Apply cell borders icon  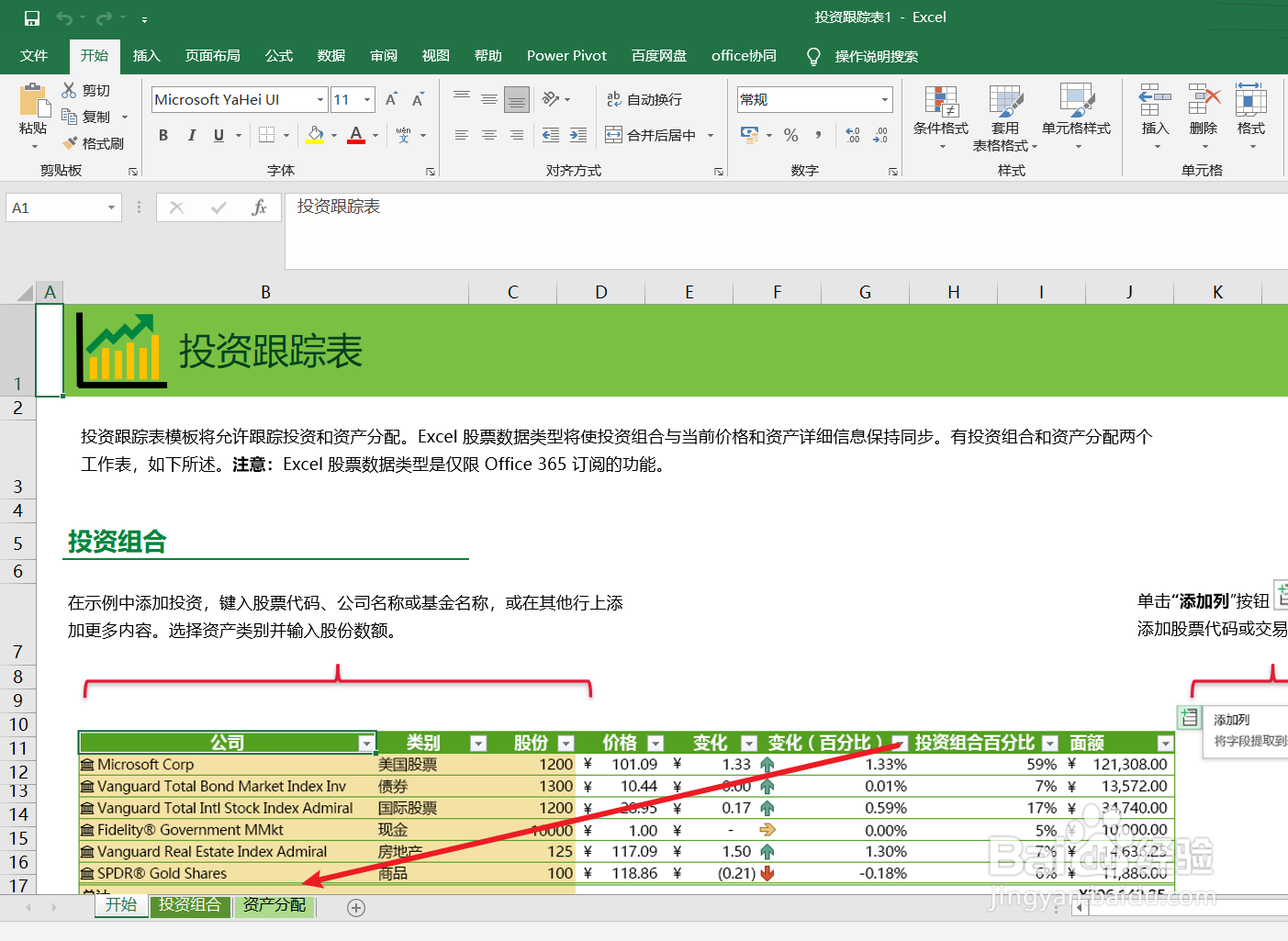tap(266, 135)
